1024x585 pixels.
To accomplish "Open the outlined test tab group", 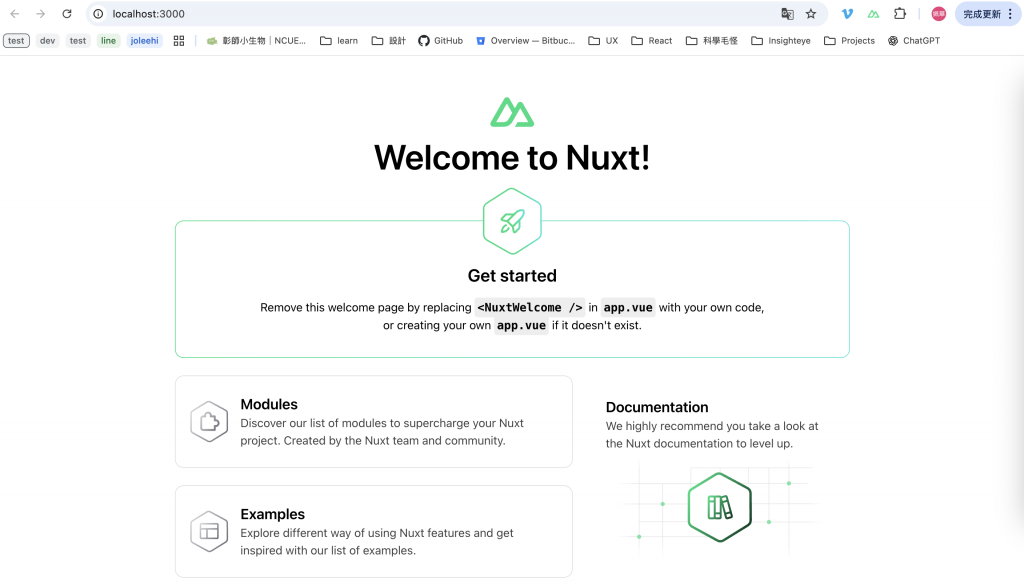I will (16, 40).
